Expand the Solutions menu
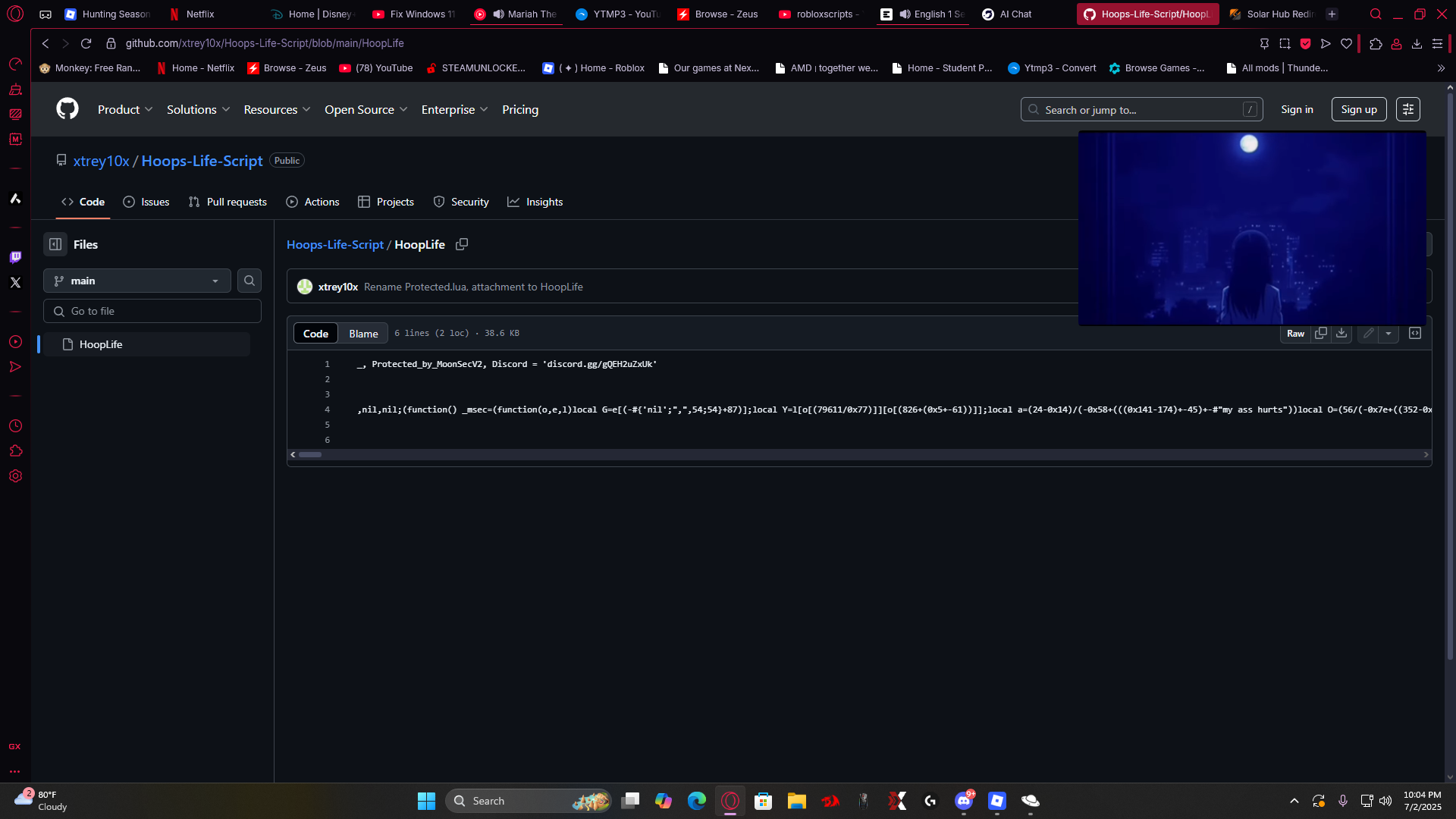The height and width of the screenshot is (819, 1456). click(198, 109)
